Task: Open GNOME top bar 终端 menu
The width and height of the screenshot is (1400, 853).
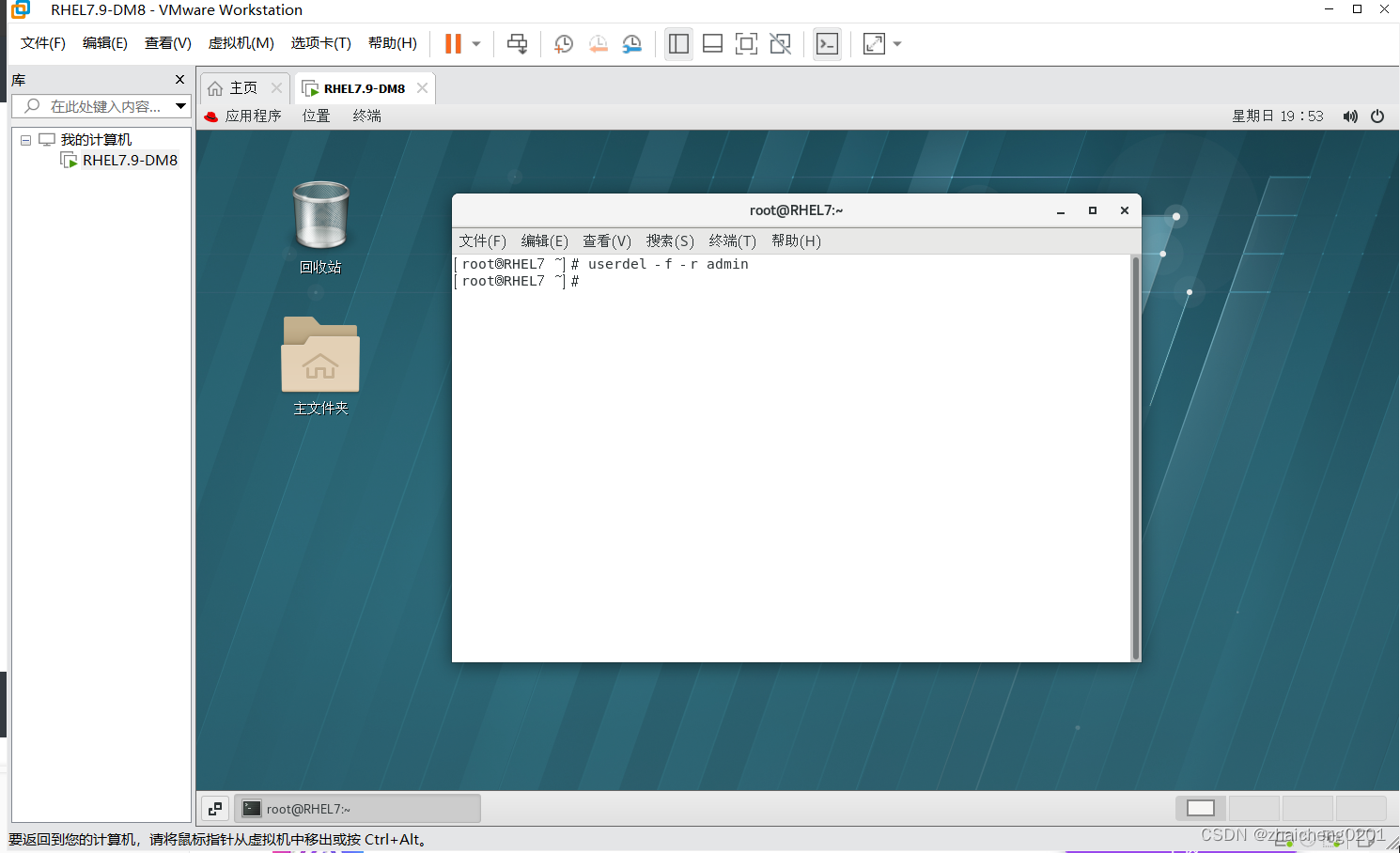Action: click(x=367, y=116)
